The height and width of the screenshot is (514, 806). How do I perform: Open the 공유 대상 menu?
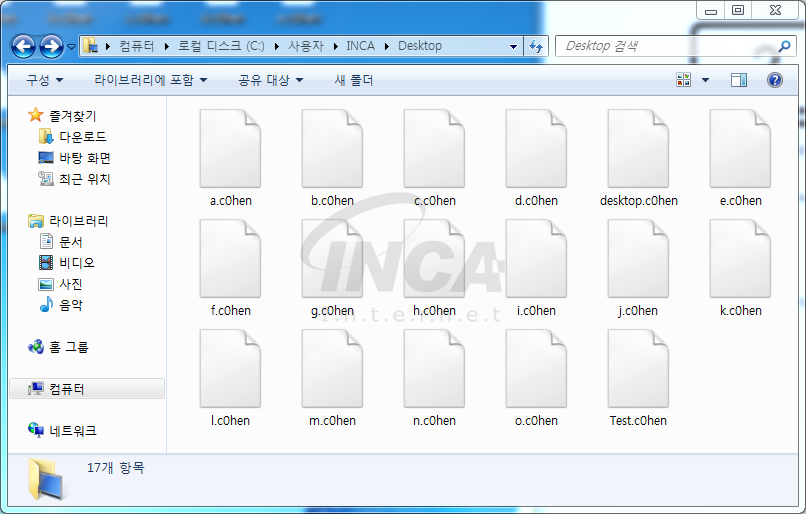(x=270, y=80)
